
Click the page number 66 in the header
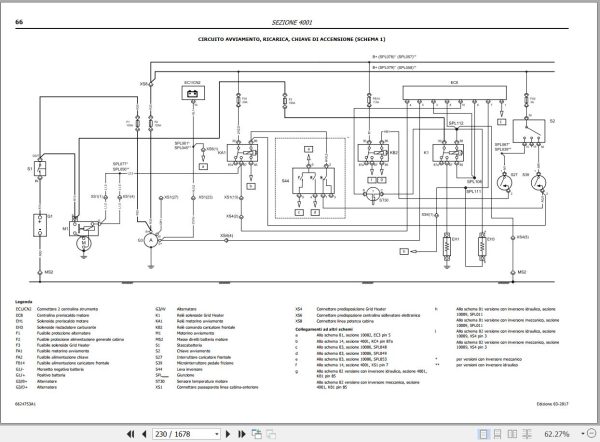click(19, 22)
